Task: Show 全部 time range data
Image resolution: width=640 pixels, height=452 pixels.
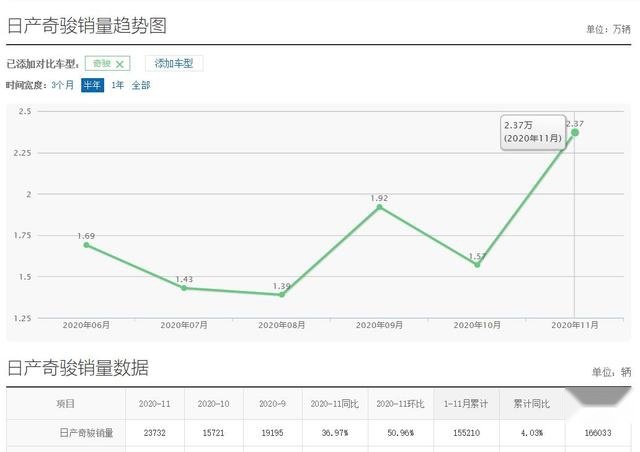Action: coord(141,85)
